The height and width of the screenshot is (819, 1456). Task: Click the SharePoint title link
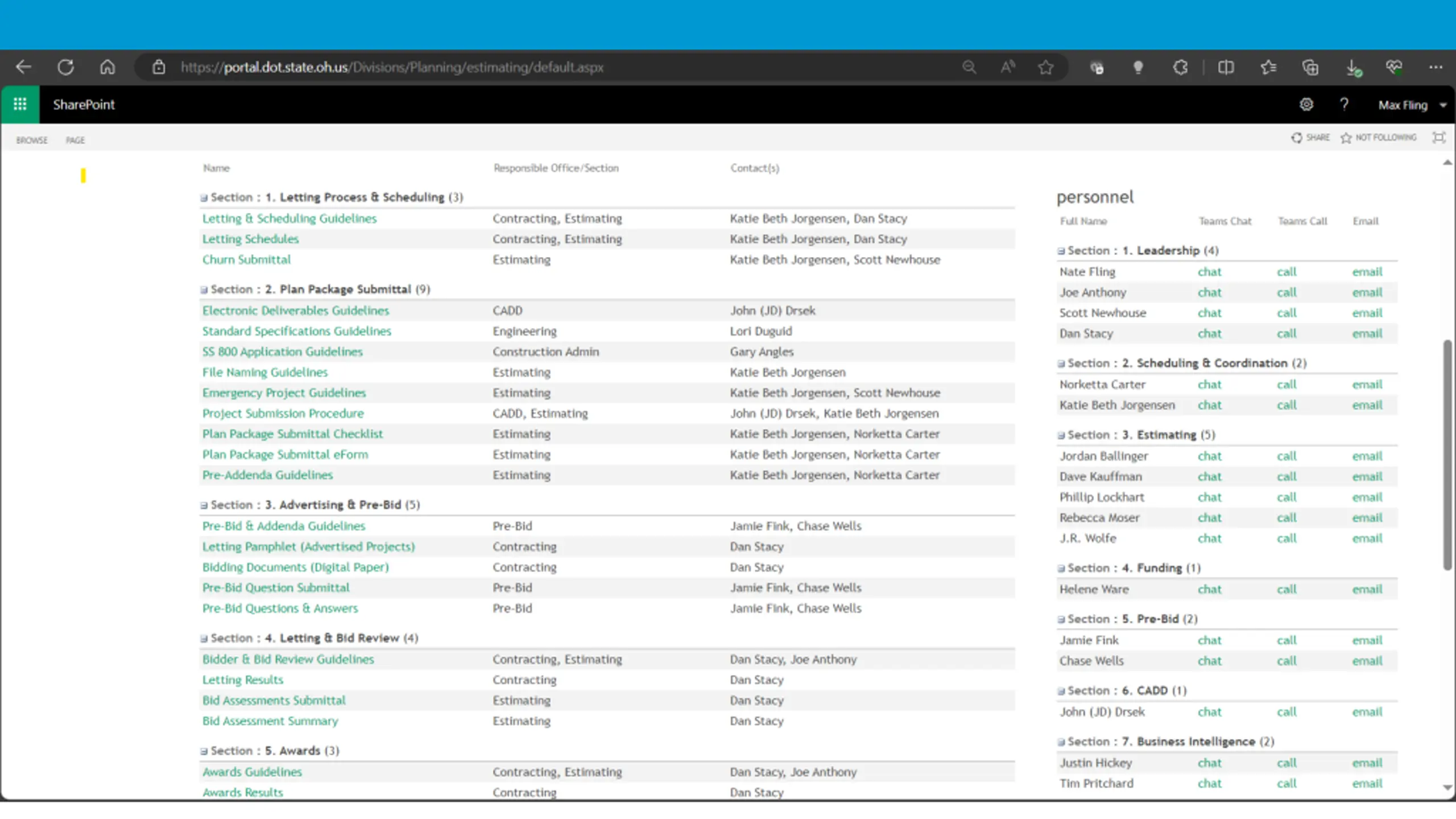click(84, 105)
